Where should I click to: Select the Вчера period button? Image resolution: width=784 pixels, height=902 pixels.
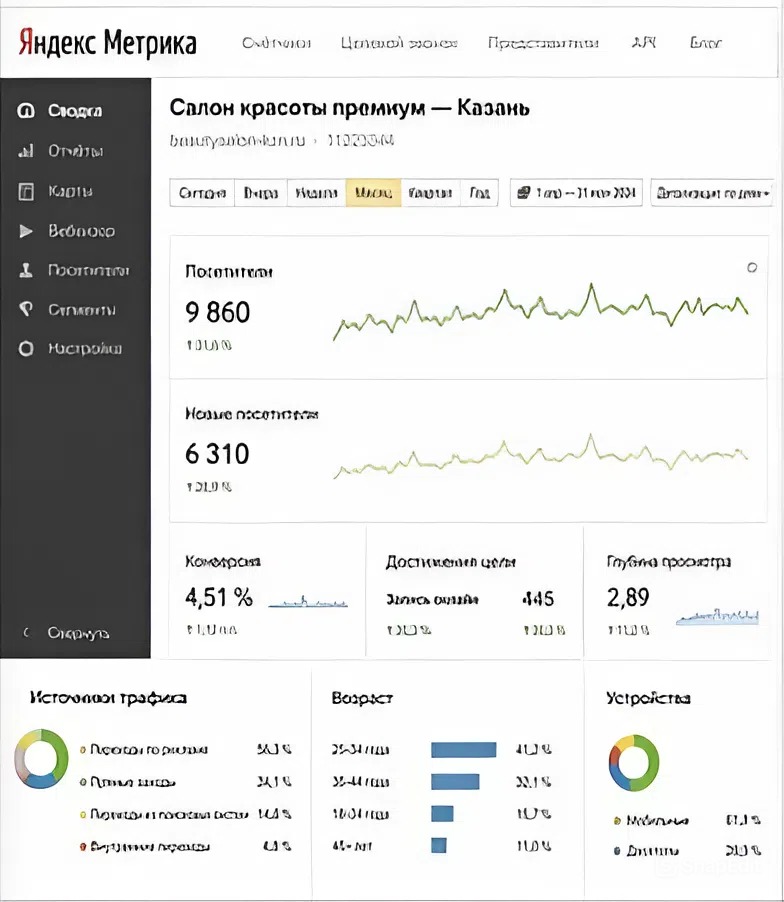(x=261, y=193)
